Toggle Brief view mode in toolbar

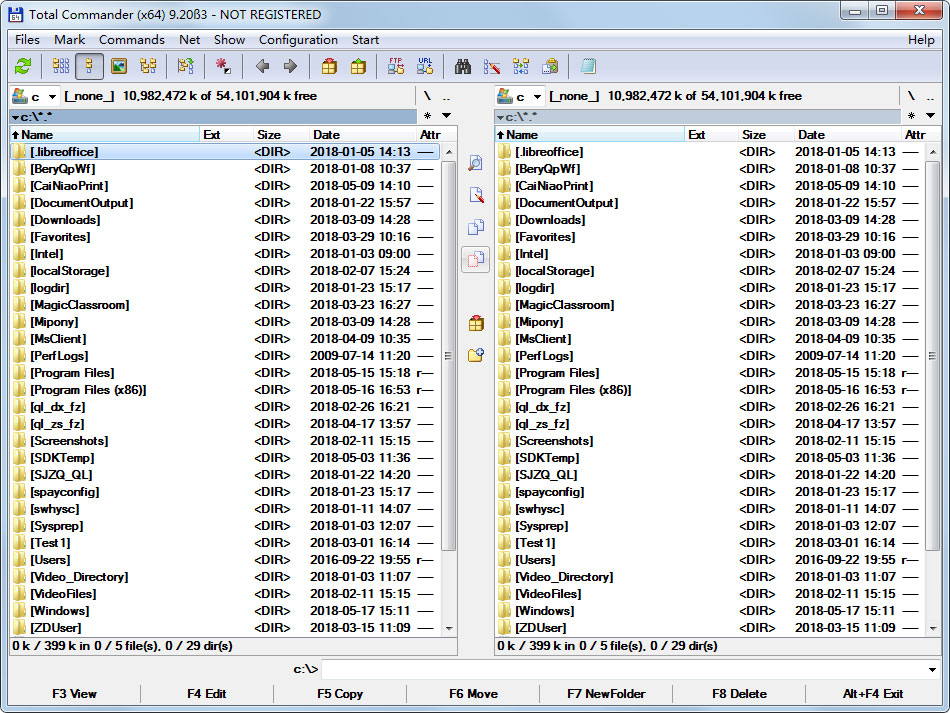pyautogui.click(x=61, y=66)
